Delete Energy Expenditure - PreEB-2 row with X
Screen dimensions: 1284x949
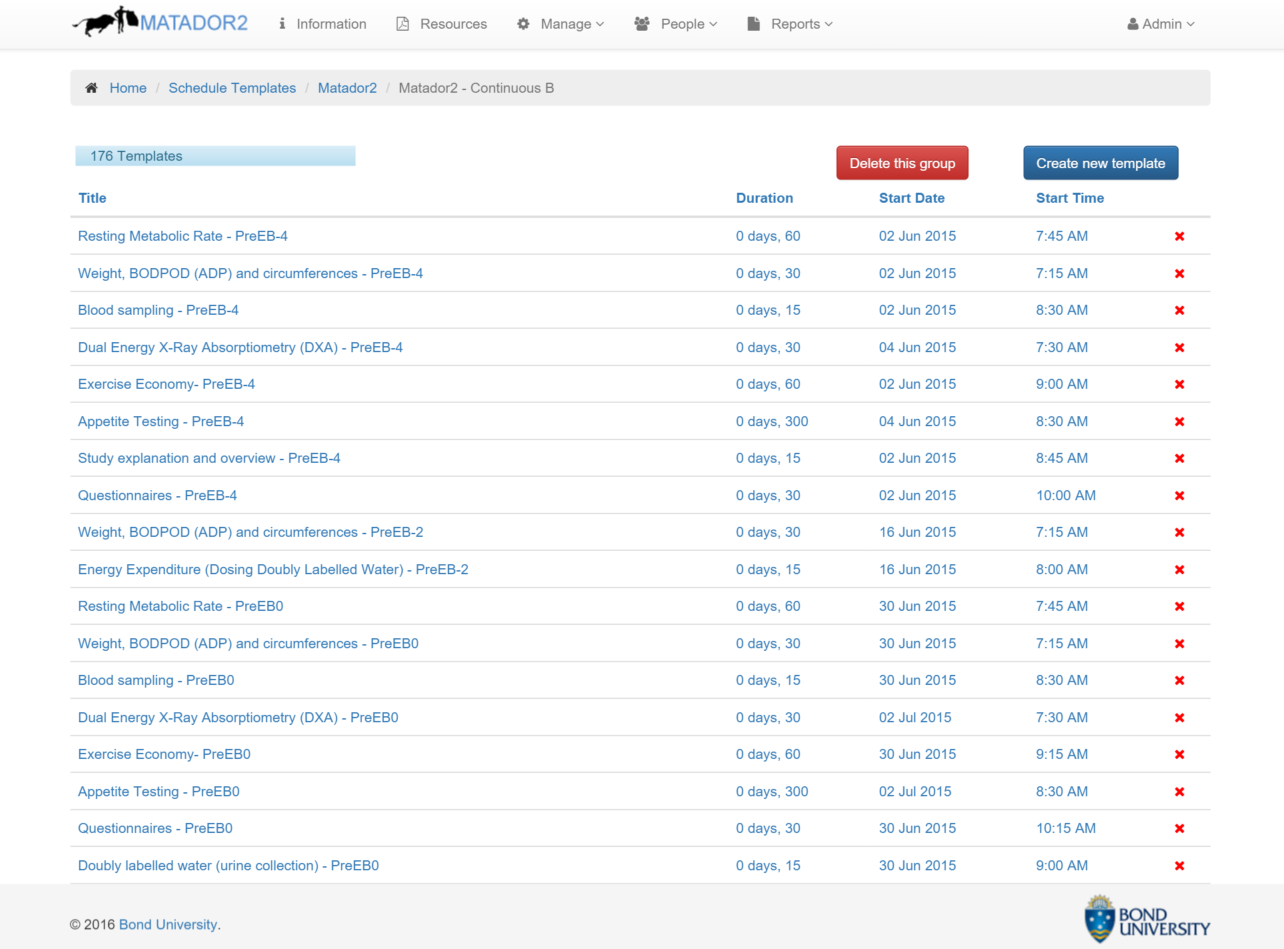click(1179, 570)
